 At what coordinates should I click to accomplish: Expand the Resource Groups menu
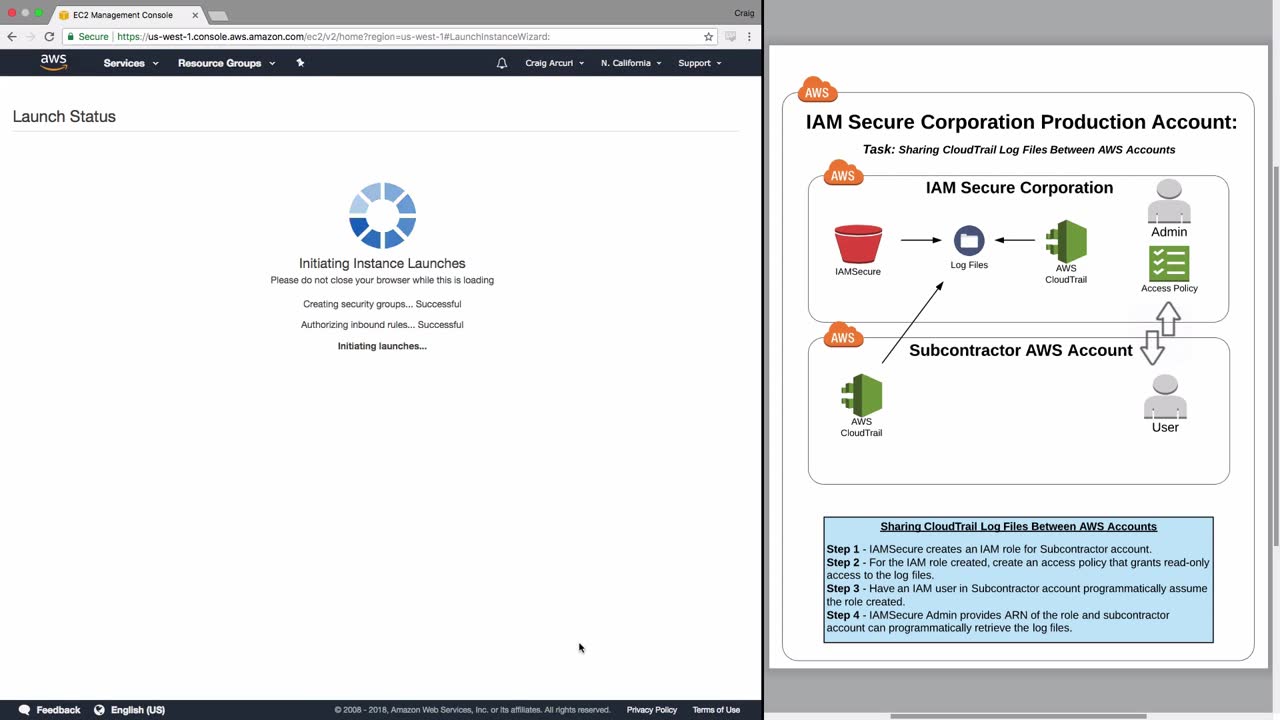pos(226,63)
